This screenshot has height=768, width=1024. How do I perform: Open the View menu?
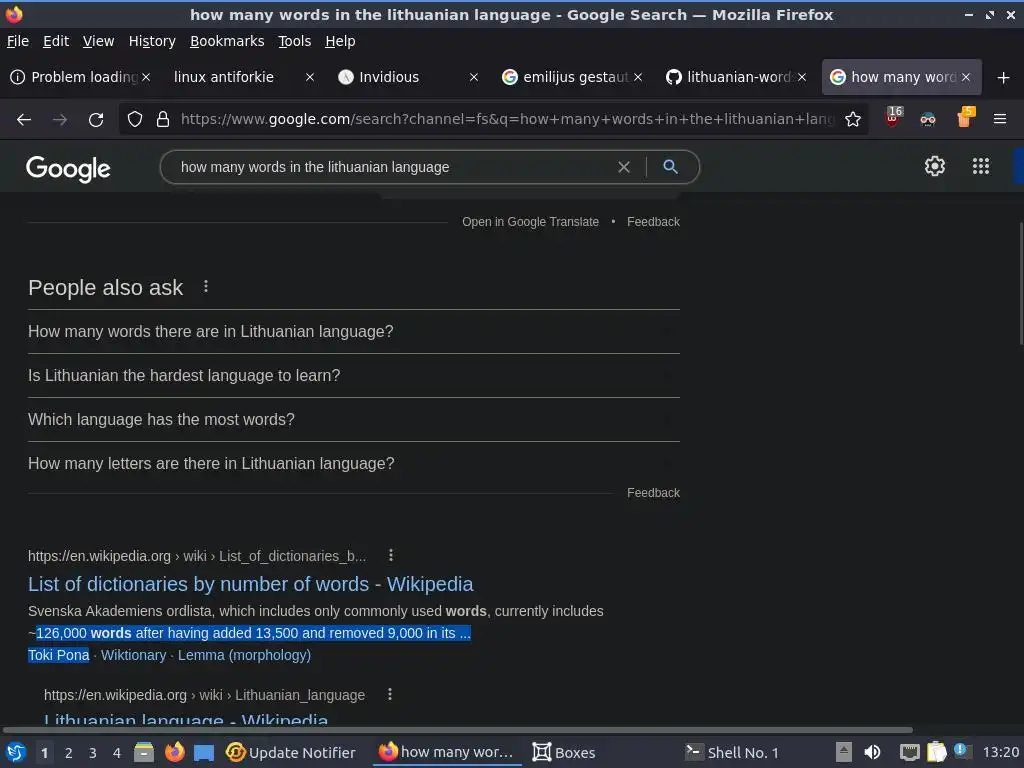pos(99,41)
